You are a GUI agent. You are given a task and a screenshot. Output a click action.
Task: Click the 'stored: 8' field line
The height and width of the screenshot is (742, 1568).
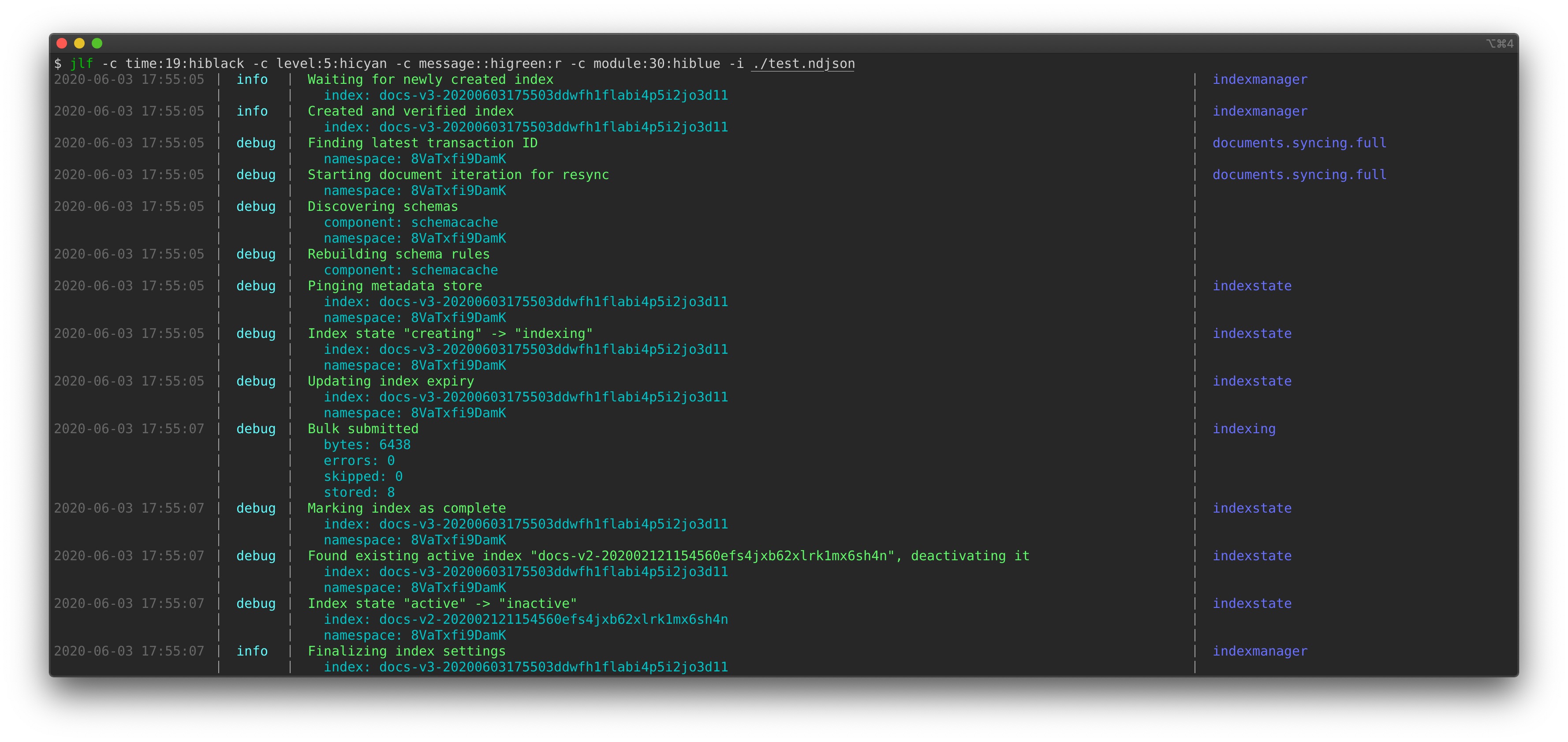(360, 492)
